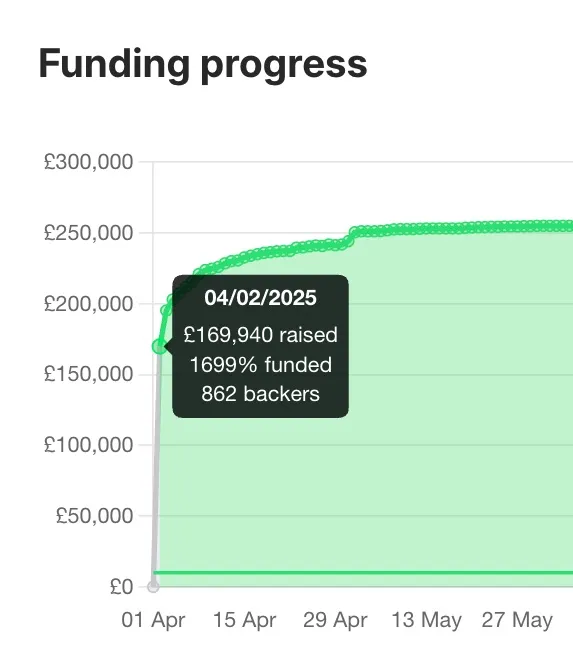573x662 pixels.
Task: Click the 01 Apr axis label
Action: point(153,620)
